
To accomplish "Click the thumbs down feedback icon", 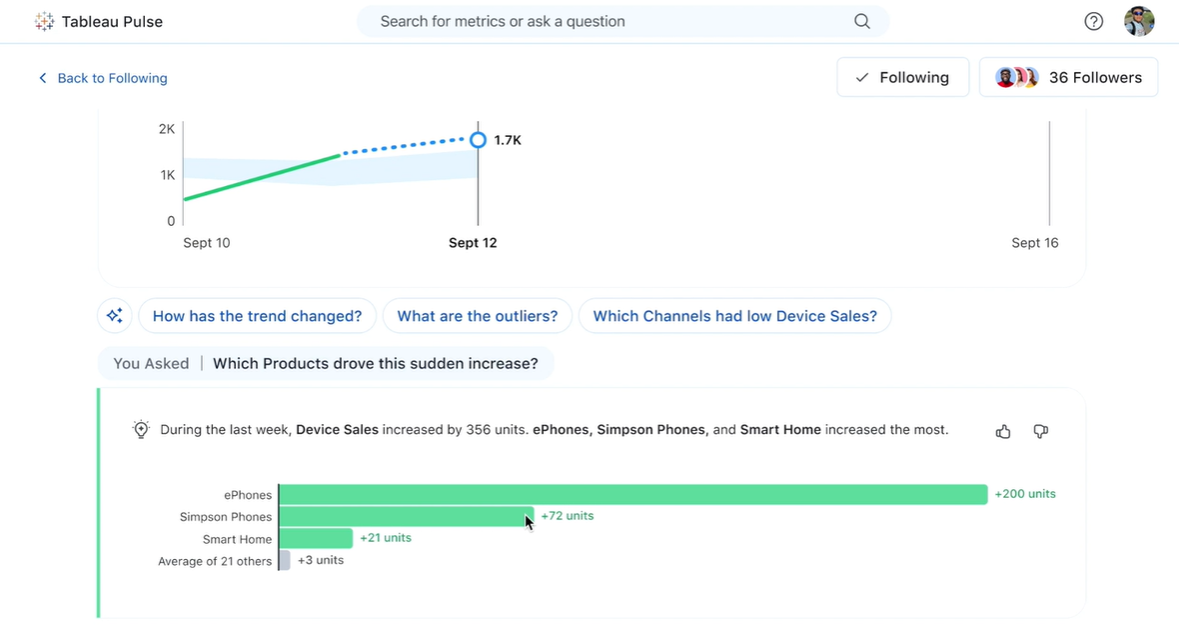I will point(1041,431).
